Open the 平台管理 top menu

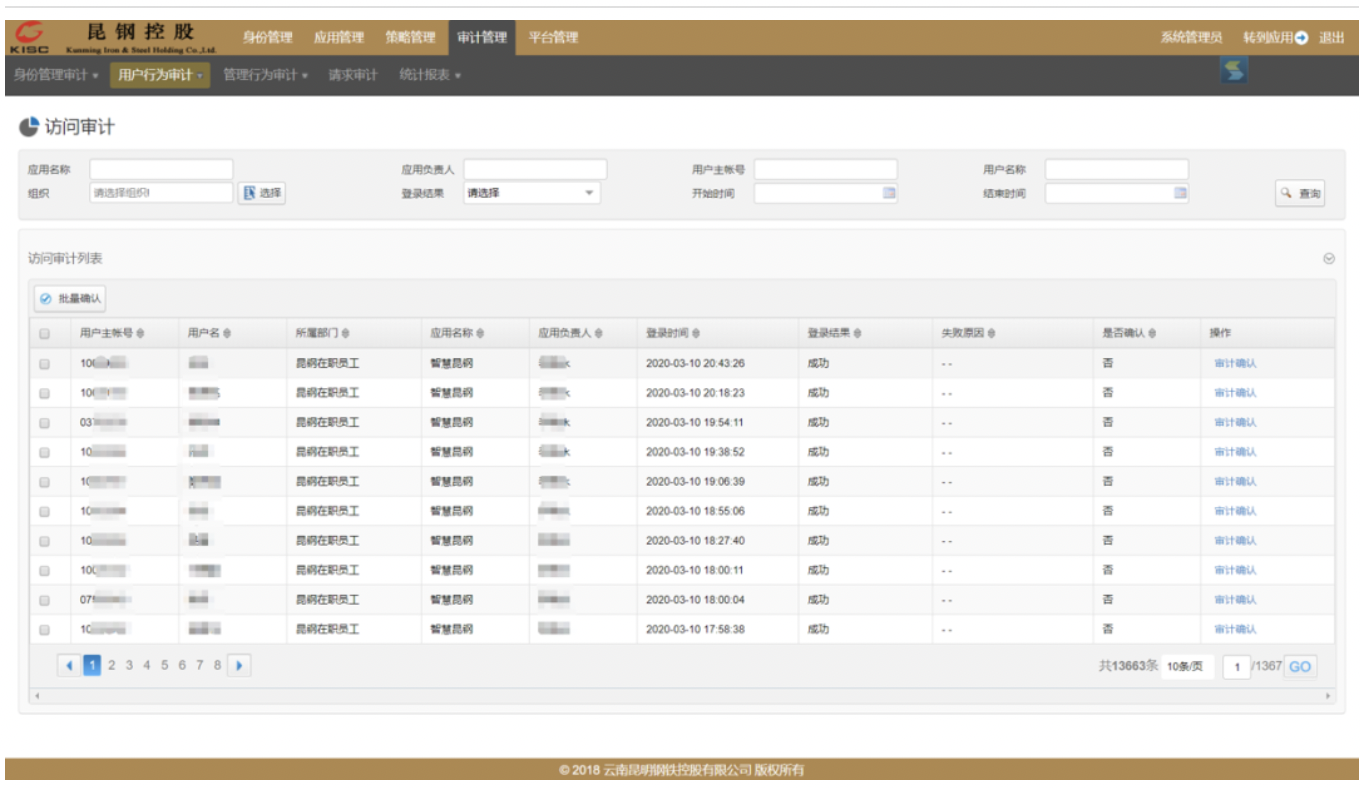[553, 38]
